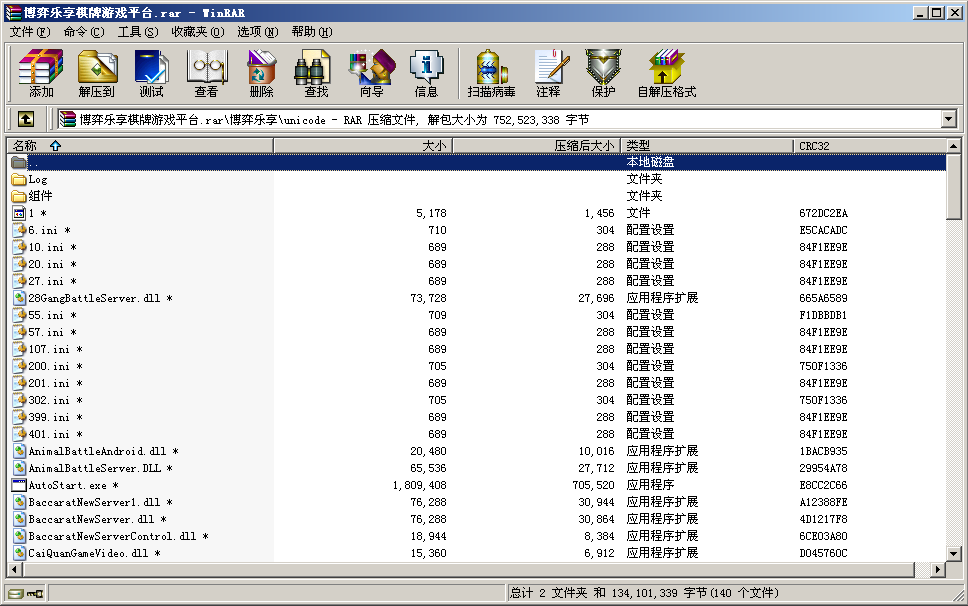Viewport: 968px width, 606px height.
Task: Open the 查找 (Find) binoculars tool
Action: 316,73
